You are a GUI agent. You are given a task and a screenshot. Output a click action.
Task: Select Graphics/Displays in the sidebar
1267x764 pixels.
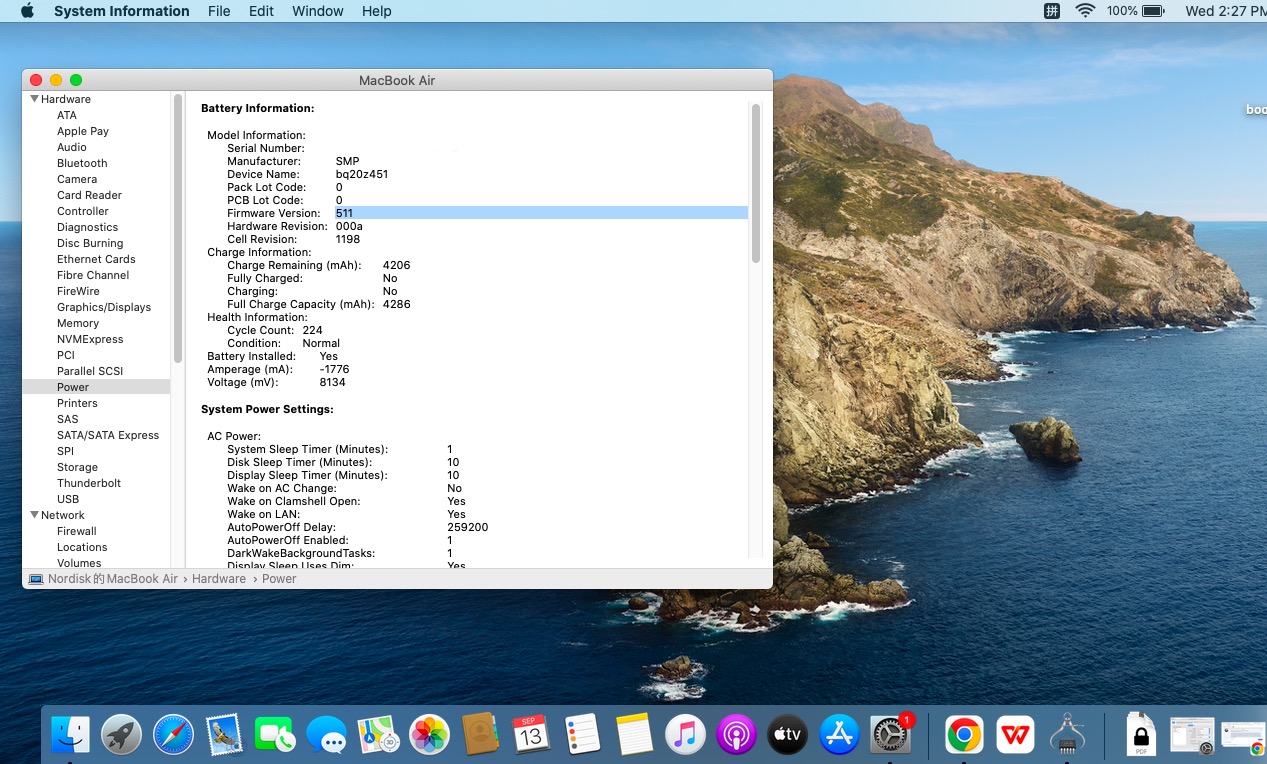point(104,307)
